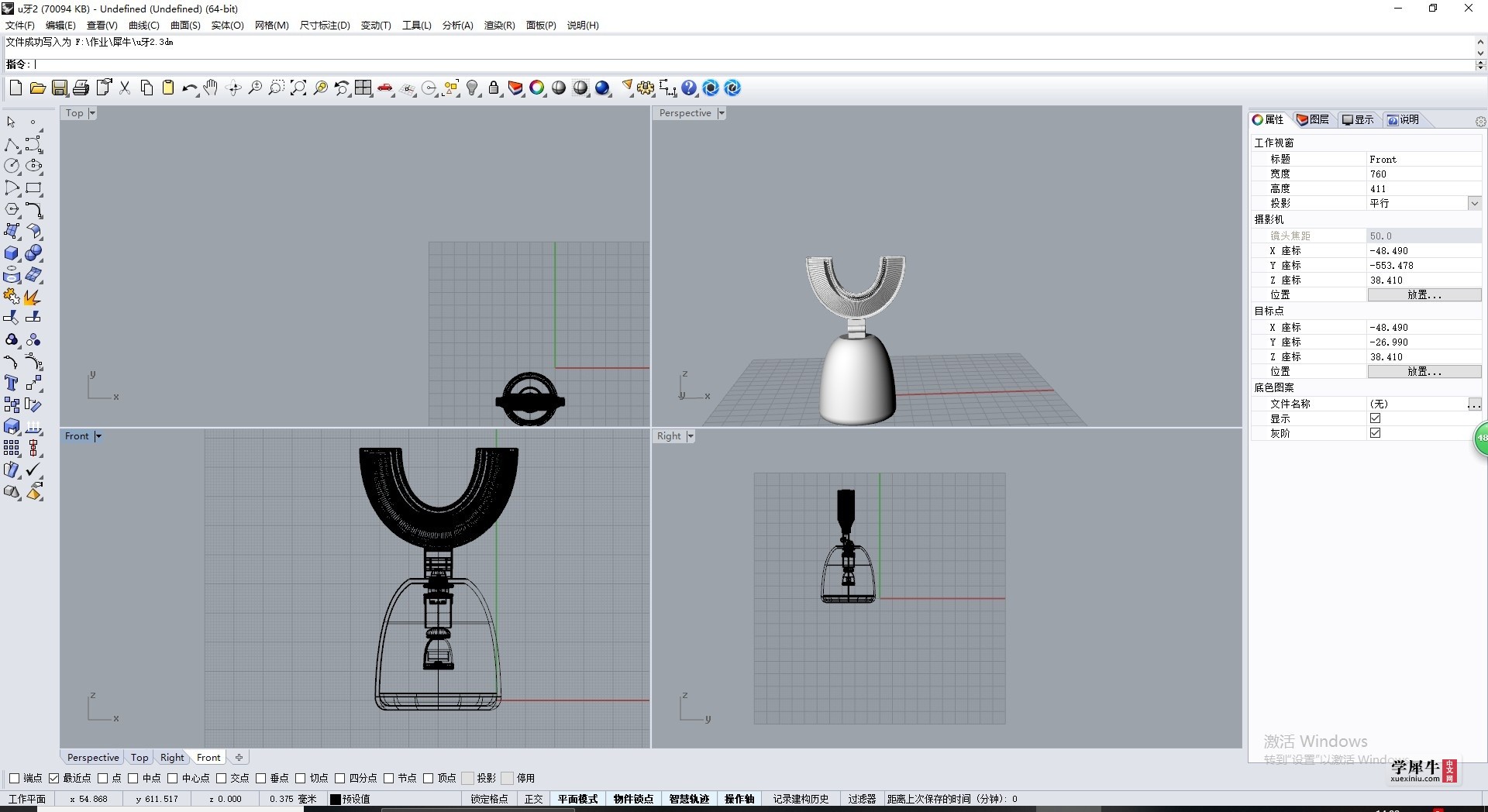
Task: Paste from clipboard icon in the toolbar
Action: [x=168, y=88]
